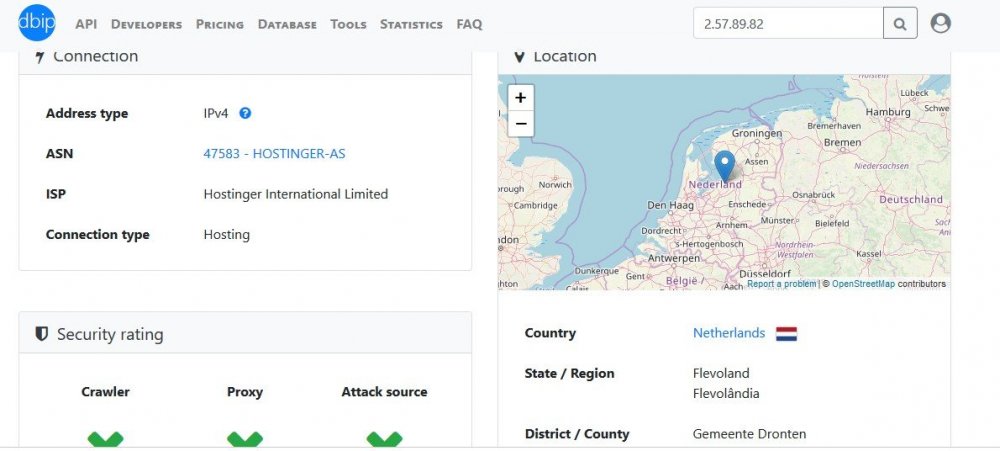
Task: Click the Attack source status check icon
Action: [385, 439]
